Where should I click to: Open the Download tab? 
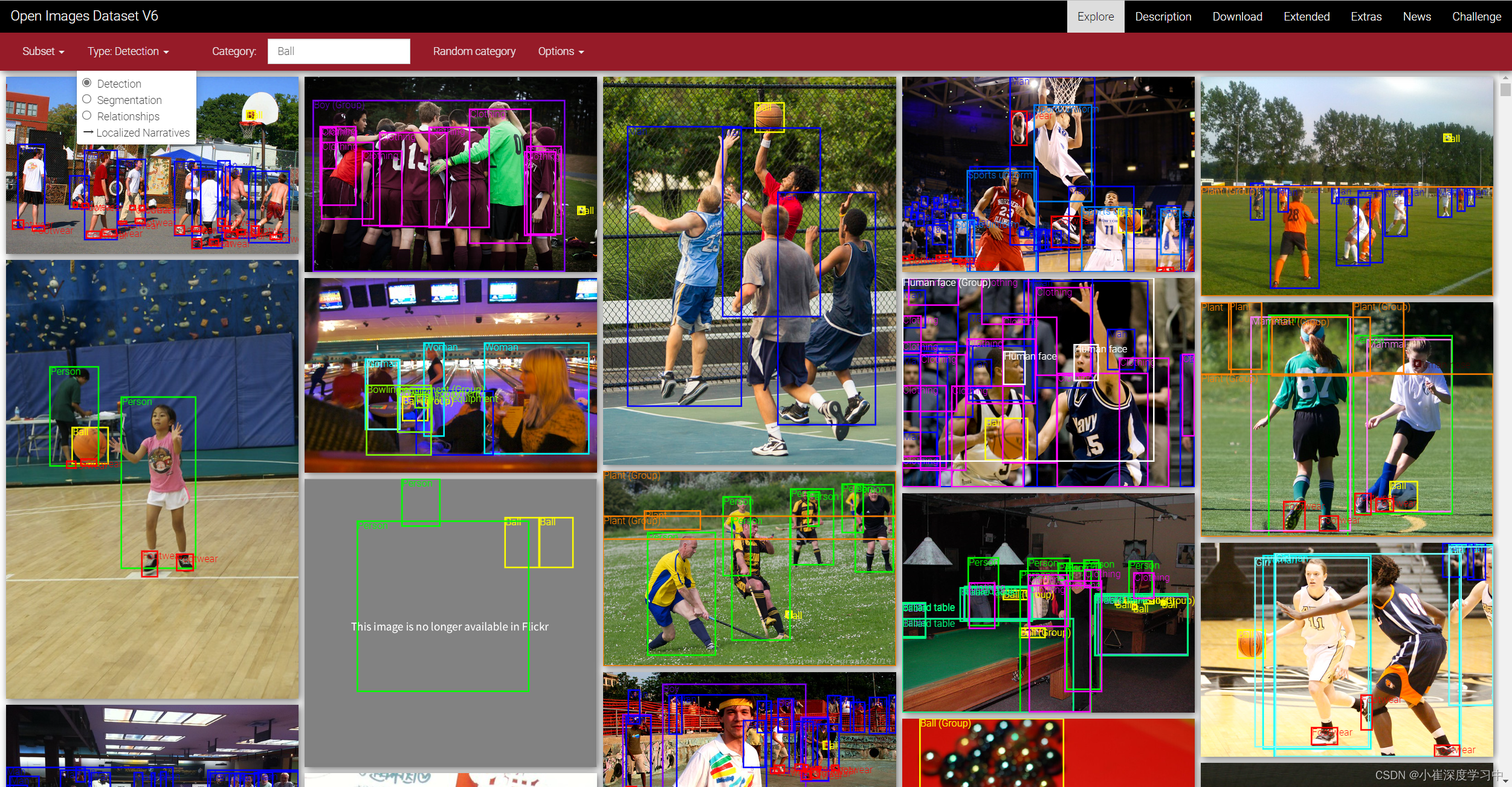(1237, 16)
